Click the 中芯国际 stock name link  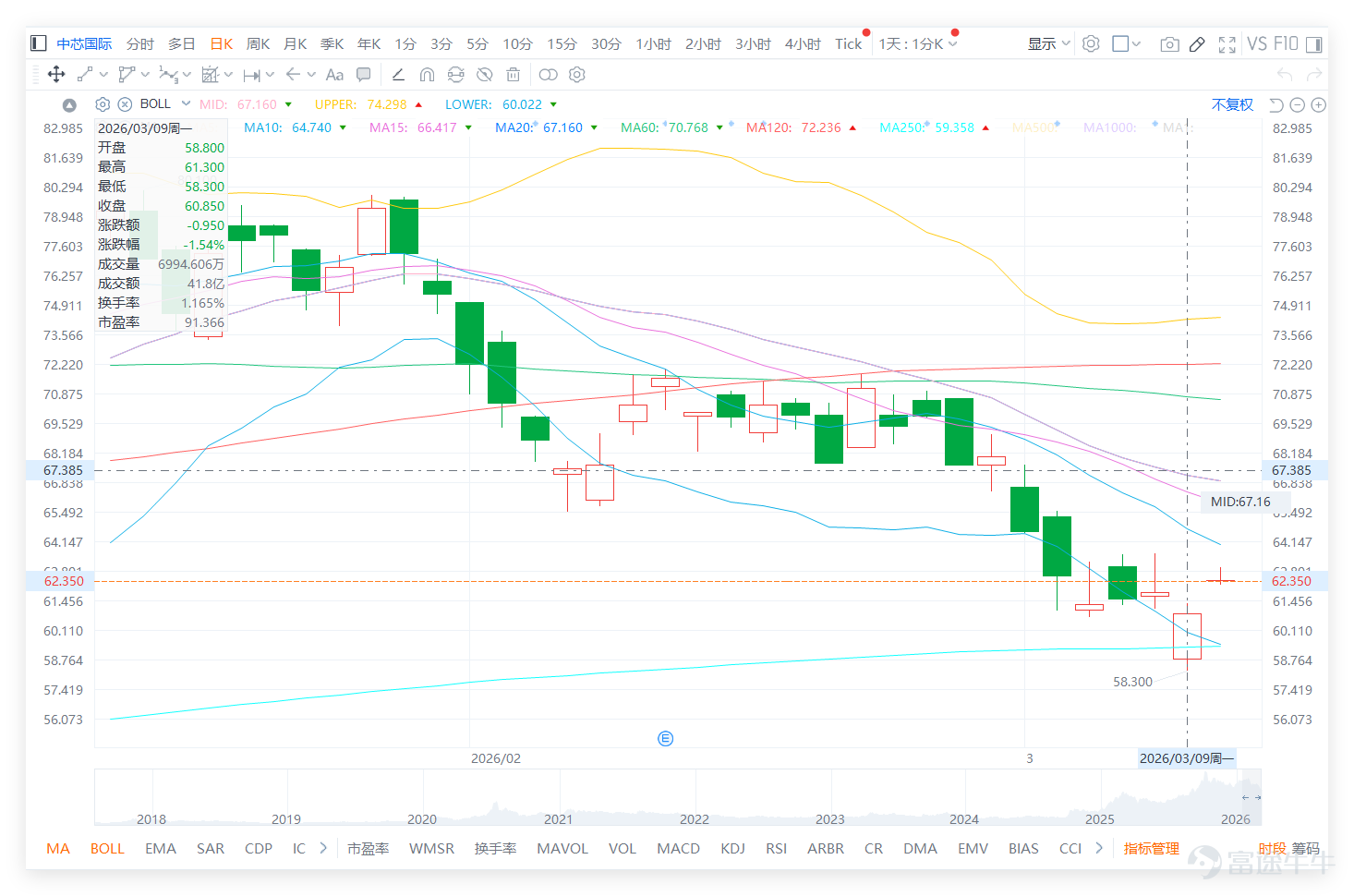[x=84, y=43]
